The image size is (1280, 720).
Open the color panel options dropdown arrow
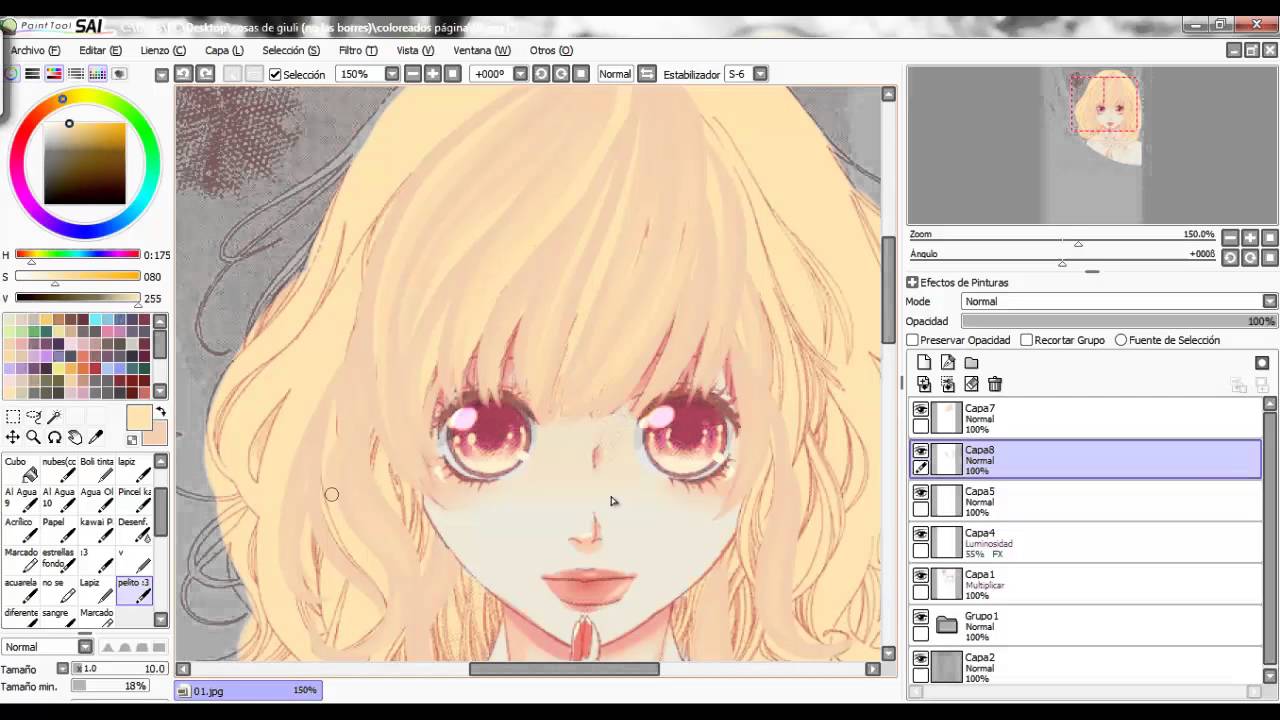click(161, 74)
